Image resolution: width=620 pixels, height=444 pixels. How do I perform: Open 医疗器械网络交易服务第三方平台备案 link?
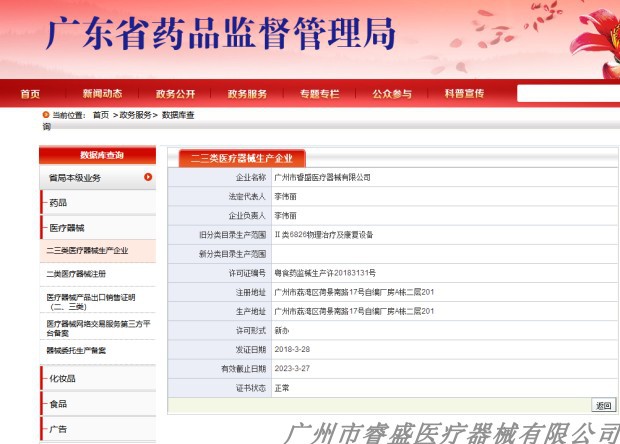pyautogui.click(x=98, y=328)
